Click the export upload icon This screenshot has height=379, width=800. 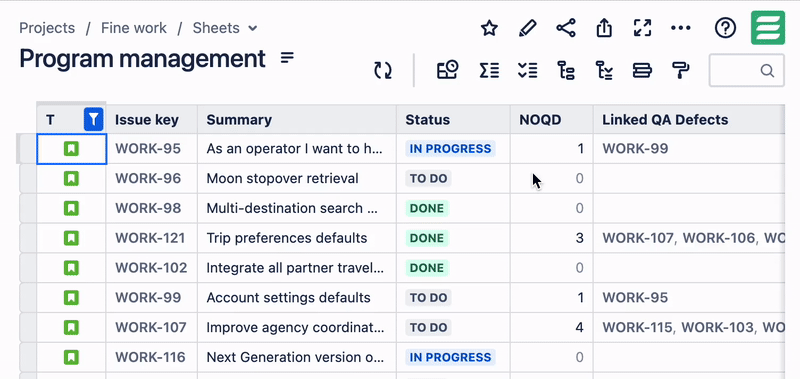pyautogui.click(x=604, y=28)
